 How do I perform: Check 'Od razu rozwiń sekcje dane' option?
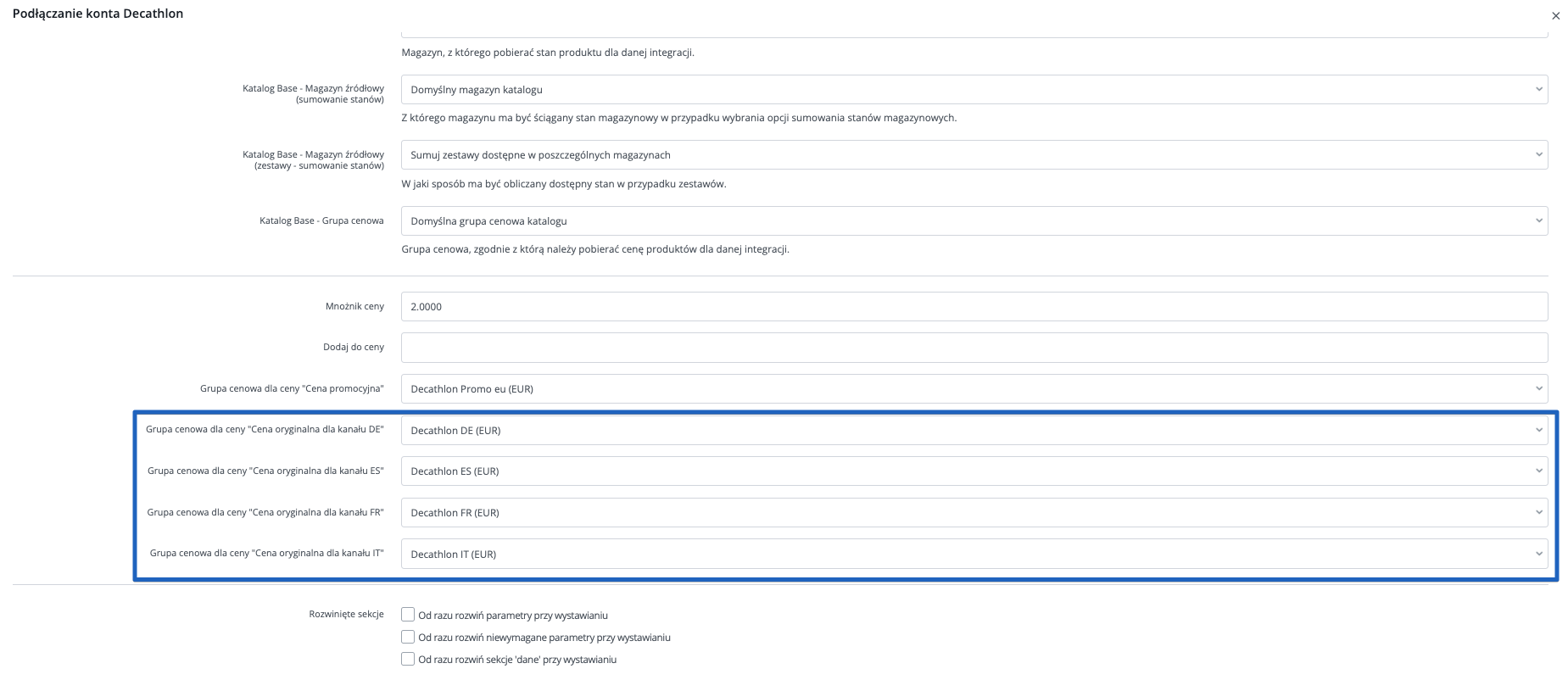click(408, 659)
